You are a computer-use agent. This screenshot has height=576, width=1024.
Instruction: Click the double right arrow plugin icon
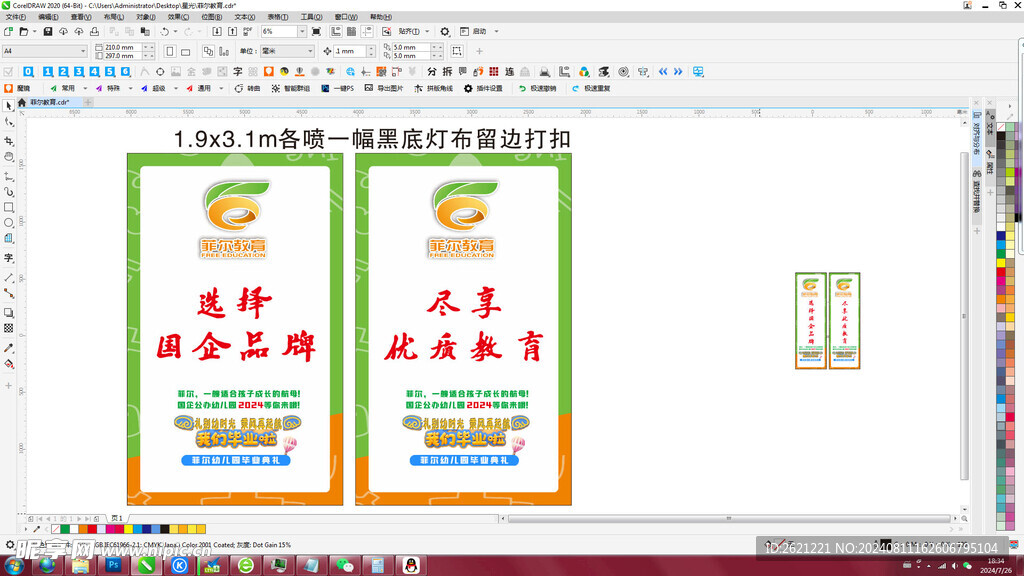coord(678,71)
